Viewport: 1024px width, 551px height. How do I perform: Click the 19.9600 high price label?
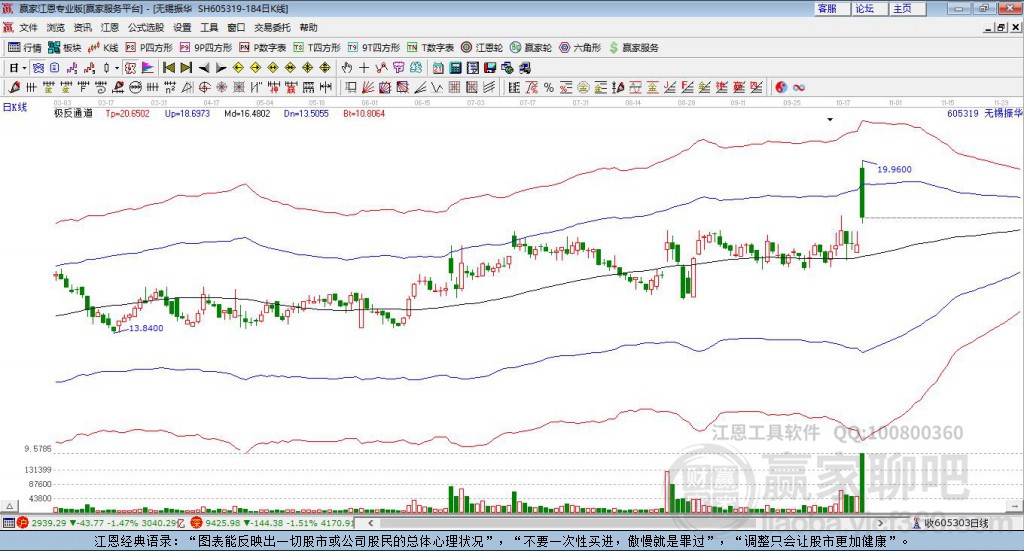click(894, 169)
